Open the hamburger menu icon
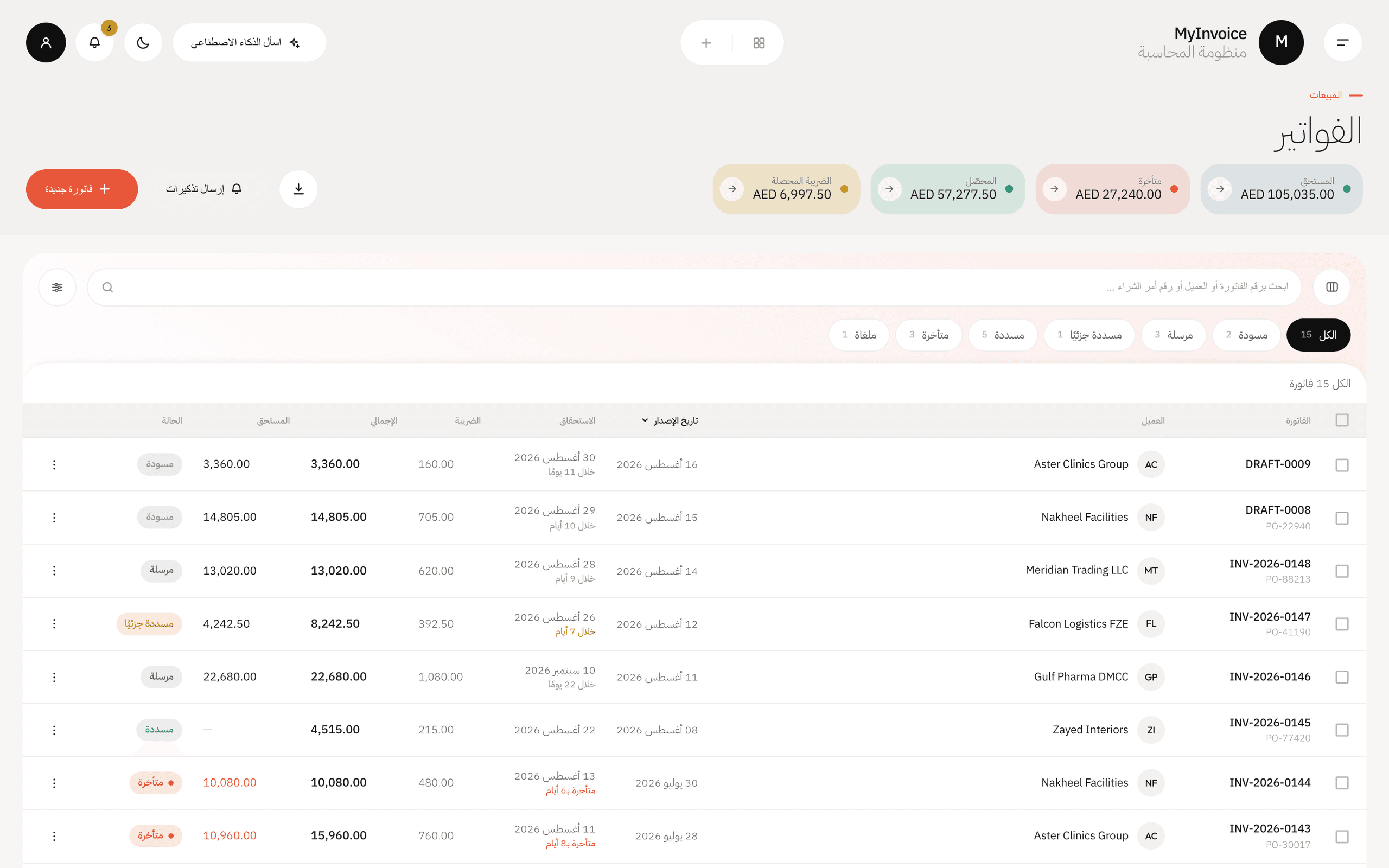The width and height of the screenshot is (1389, 868). pos(1342,42)
